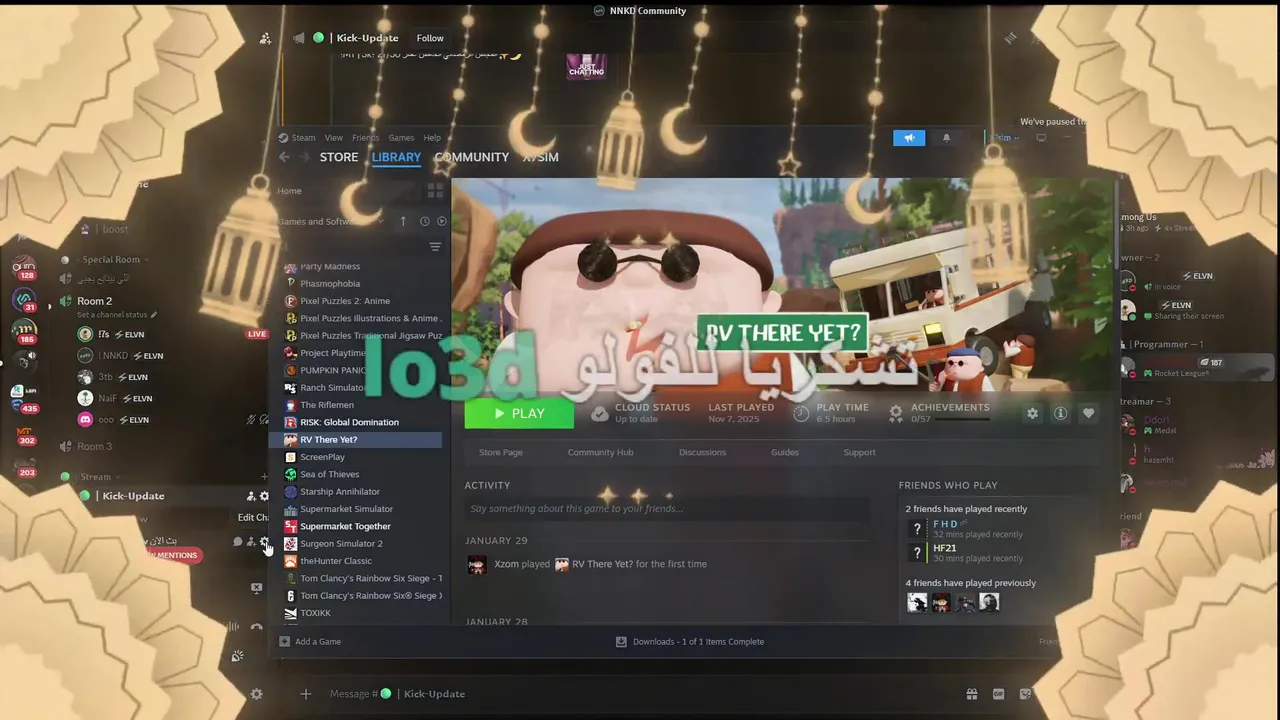Open the Community Hub link
This screenshot has width=1280, height=720.
[x=600, y=452]
